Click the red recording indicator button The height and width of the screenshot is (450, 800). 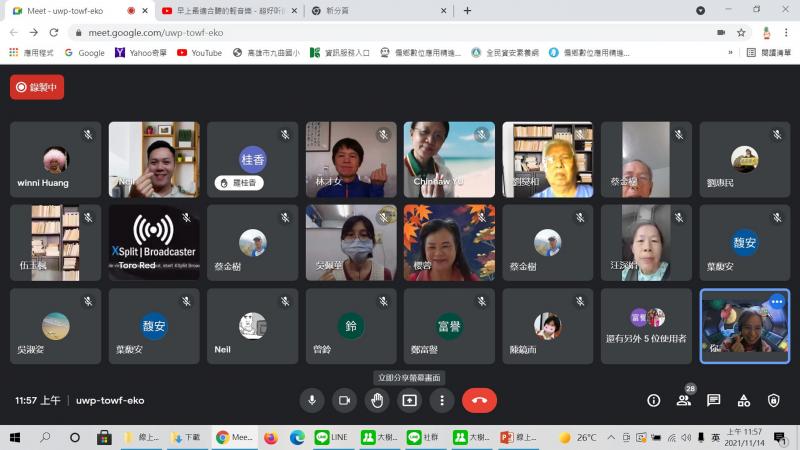37,87
